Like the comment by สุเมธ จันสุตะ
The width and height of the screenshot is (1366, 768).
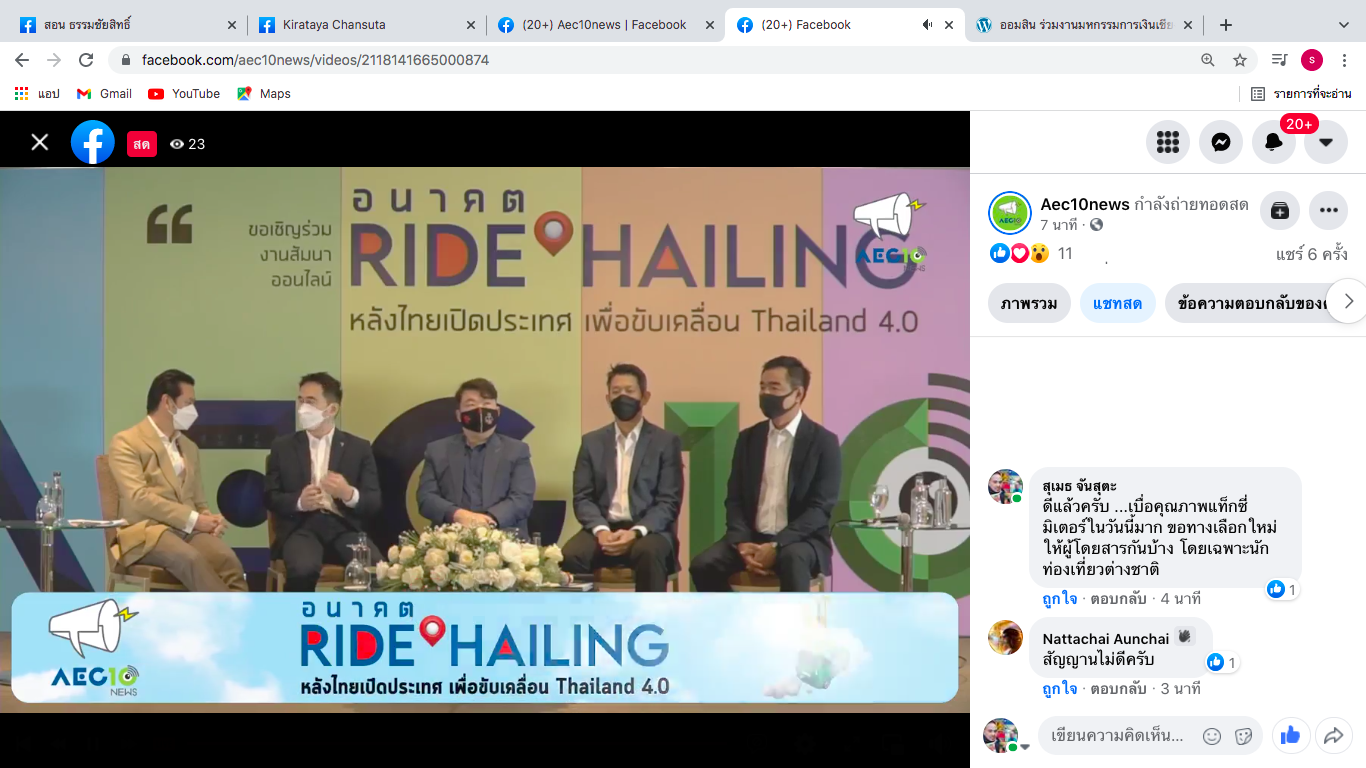(x=1060, y=599)
